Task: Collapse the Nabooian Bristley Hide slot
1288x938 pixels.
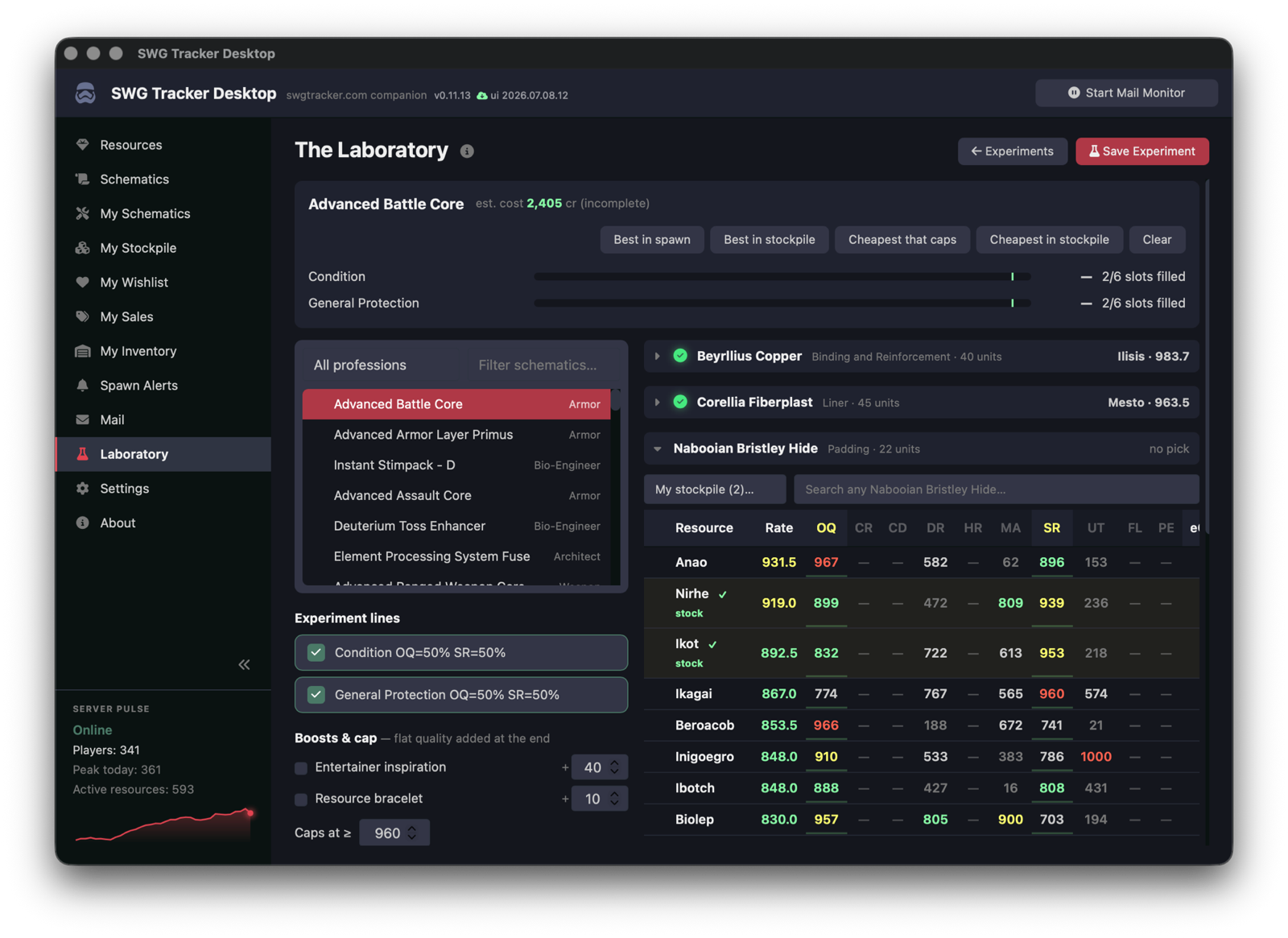Action: (658, 448)
